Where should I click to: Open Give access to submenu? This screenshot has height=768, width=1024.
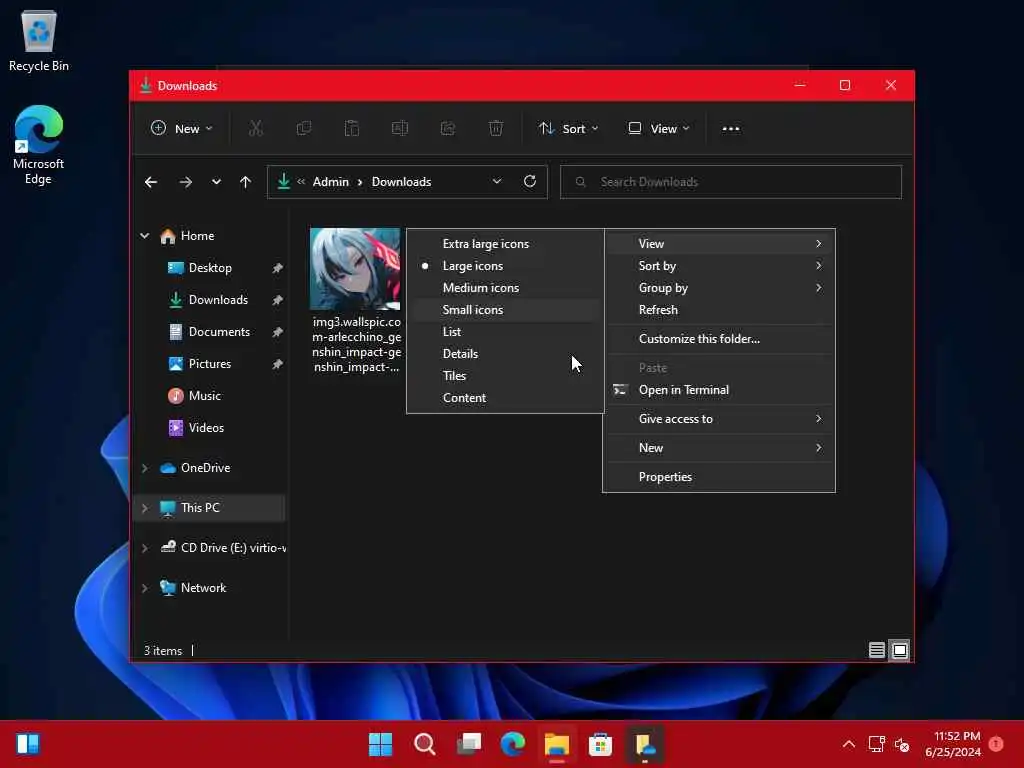[719, 419]
